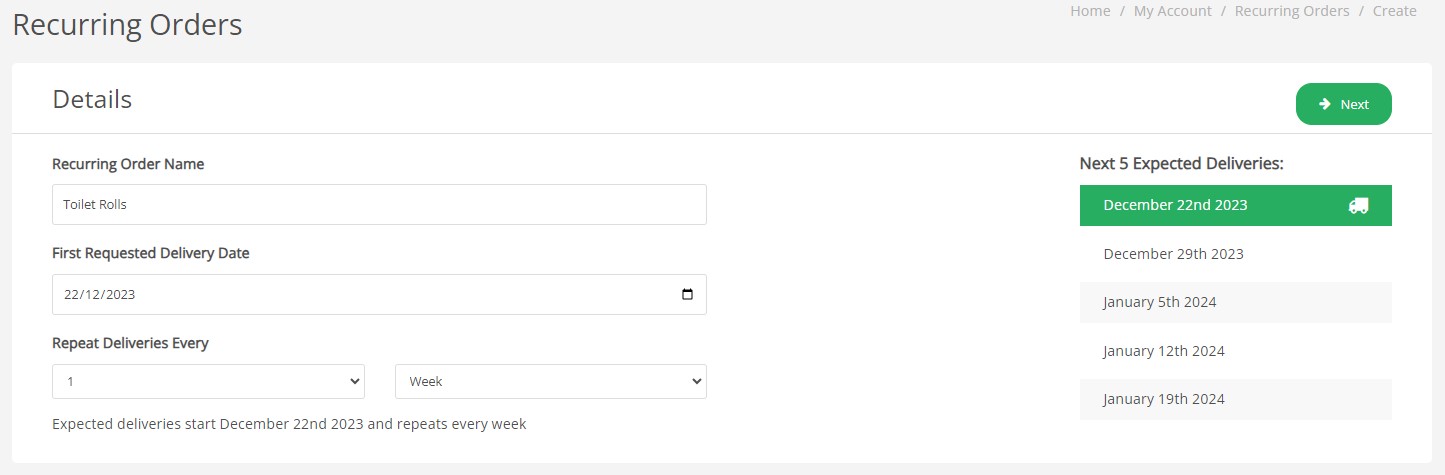Image resolution: width=1445 pixels, height=475 pixels.
Task: Select the January 19th 2024 delivery
Action: [x=1164, y=399]
